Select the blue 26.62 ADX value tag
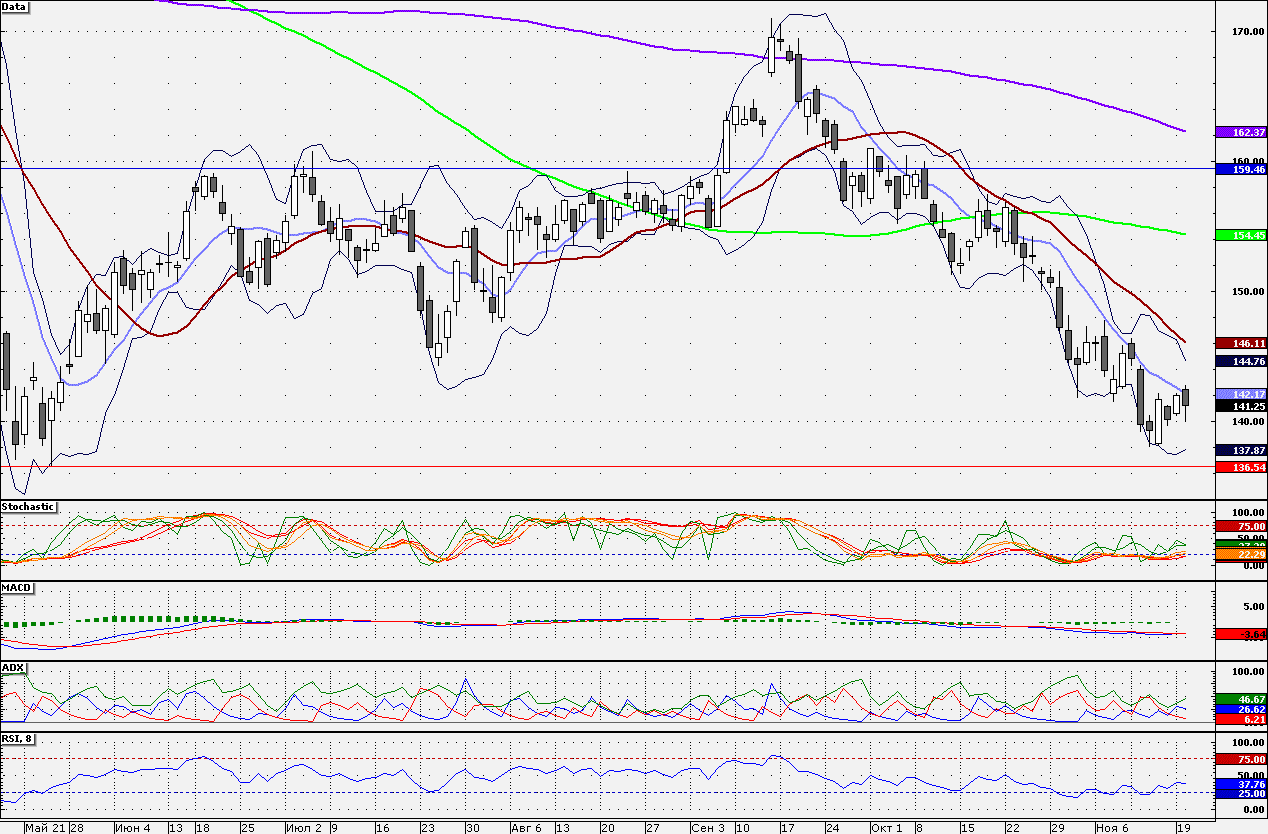 pyautogui.click(x=1240, y=709)
